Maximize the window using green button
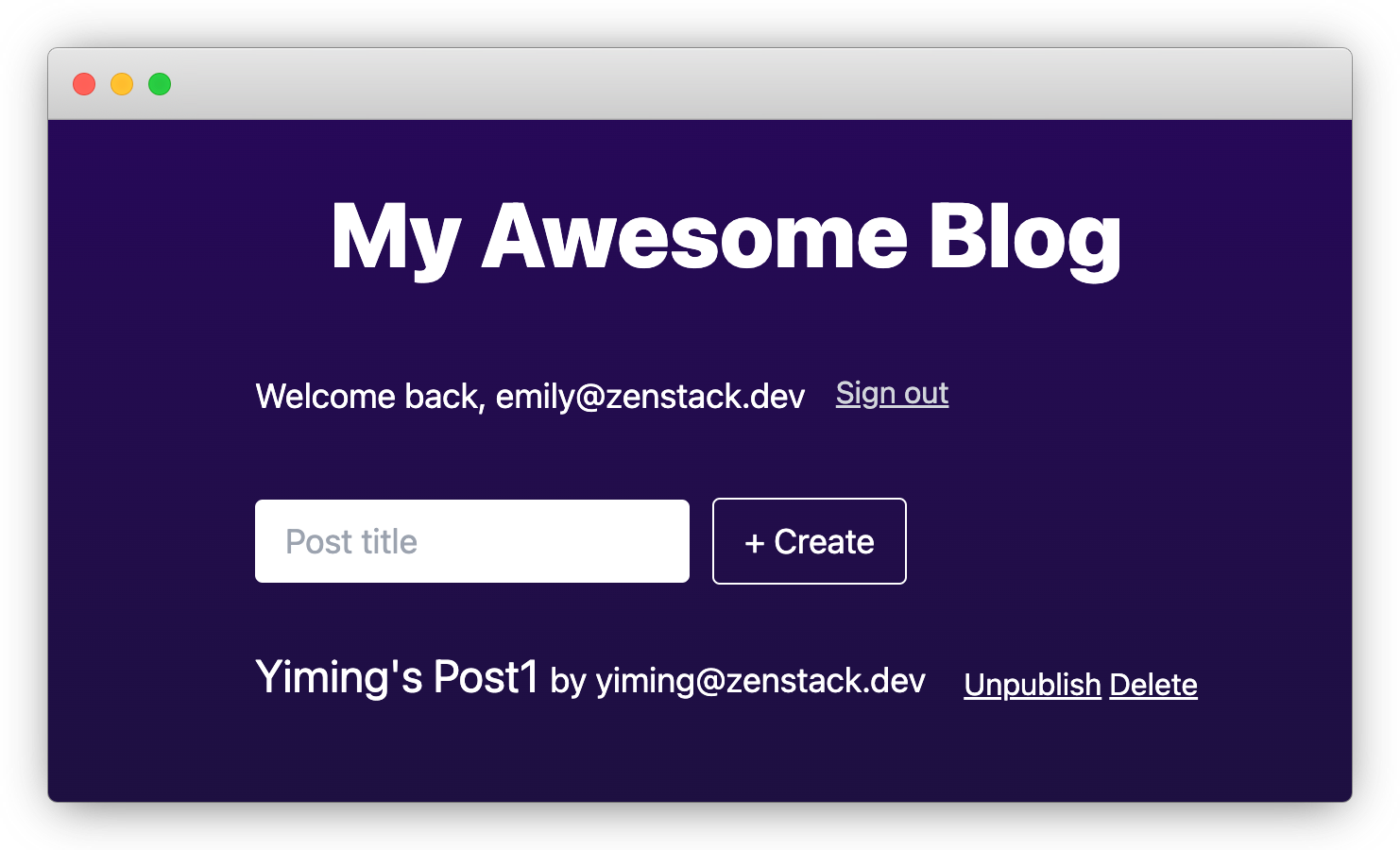The image size is (1400, 850). tap(160, 84)
